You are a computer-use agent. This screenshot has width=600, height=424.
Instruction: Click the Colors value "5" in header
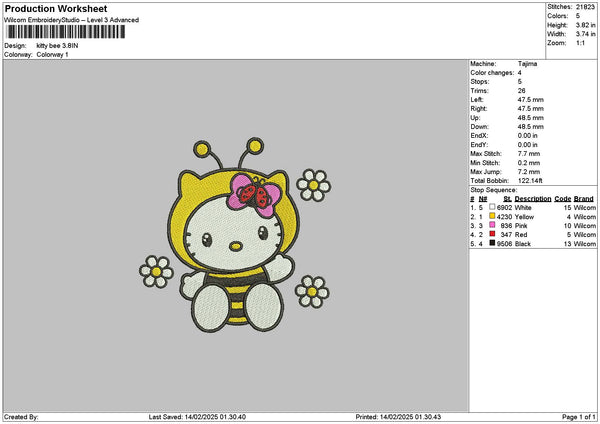578,16
